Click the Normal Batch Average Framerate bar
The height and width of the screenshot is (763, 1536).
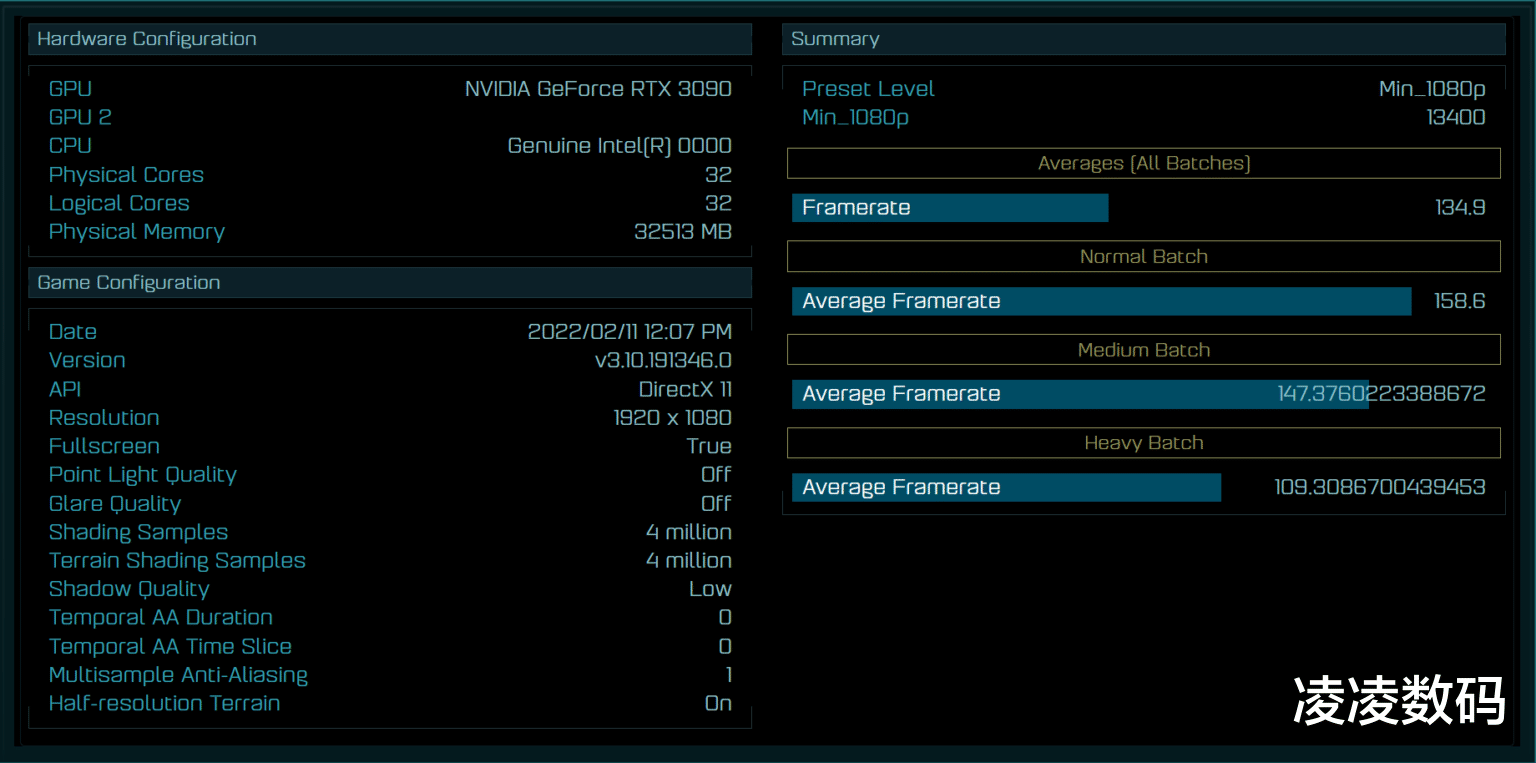coord(1100,301)
